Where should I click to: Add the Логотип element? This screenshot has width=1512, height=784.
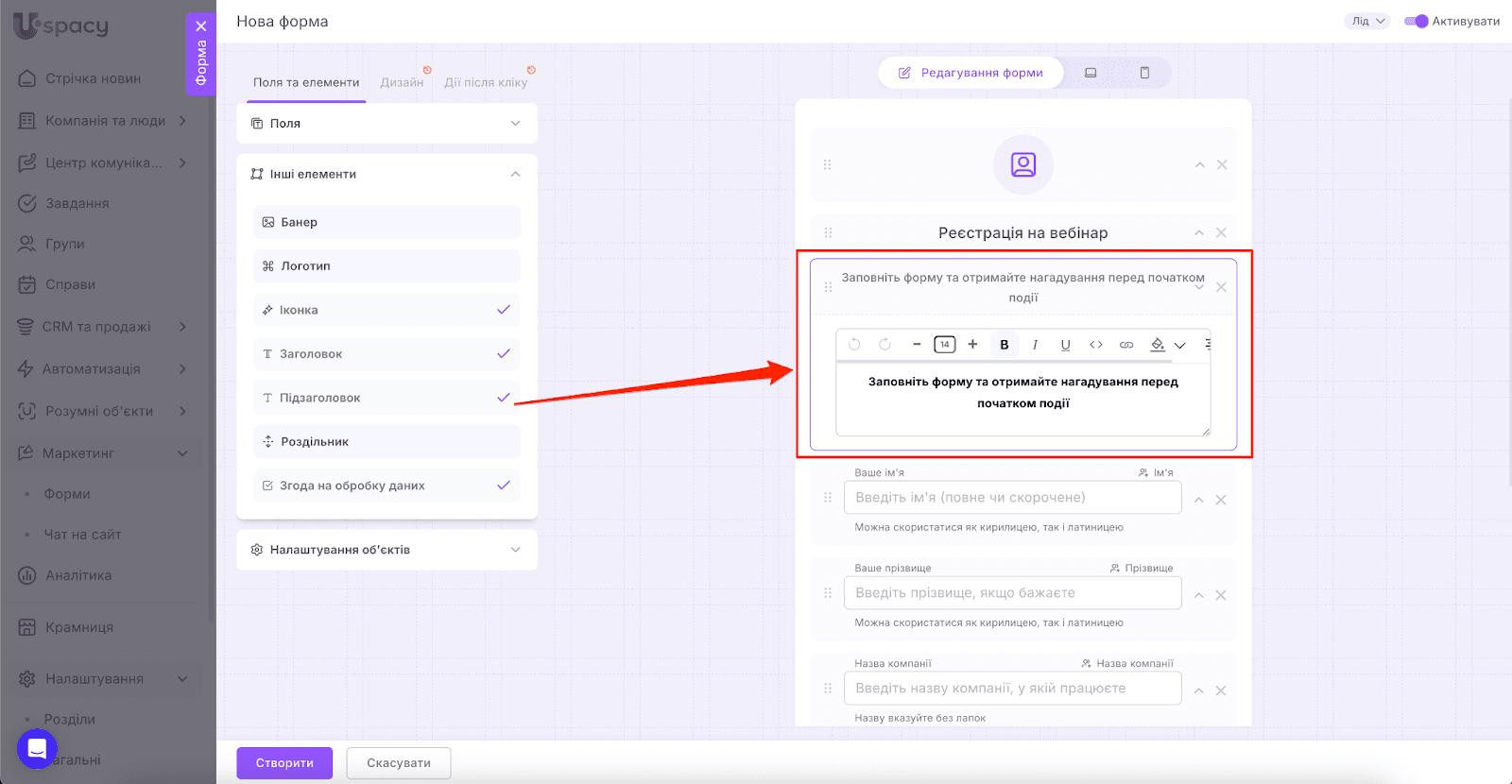387,265
